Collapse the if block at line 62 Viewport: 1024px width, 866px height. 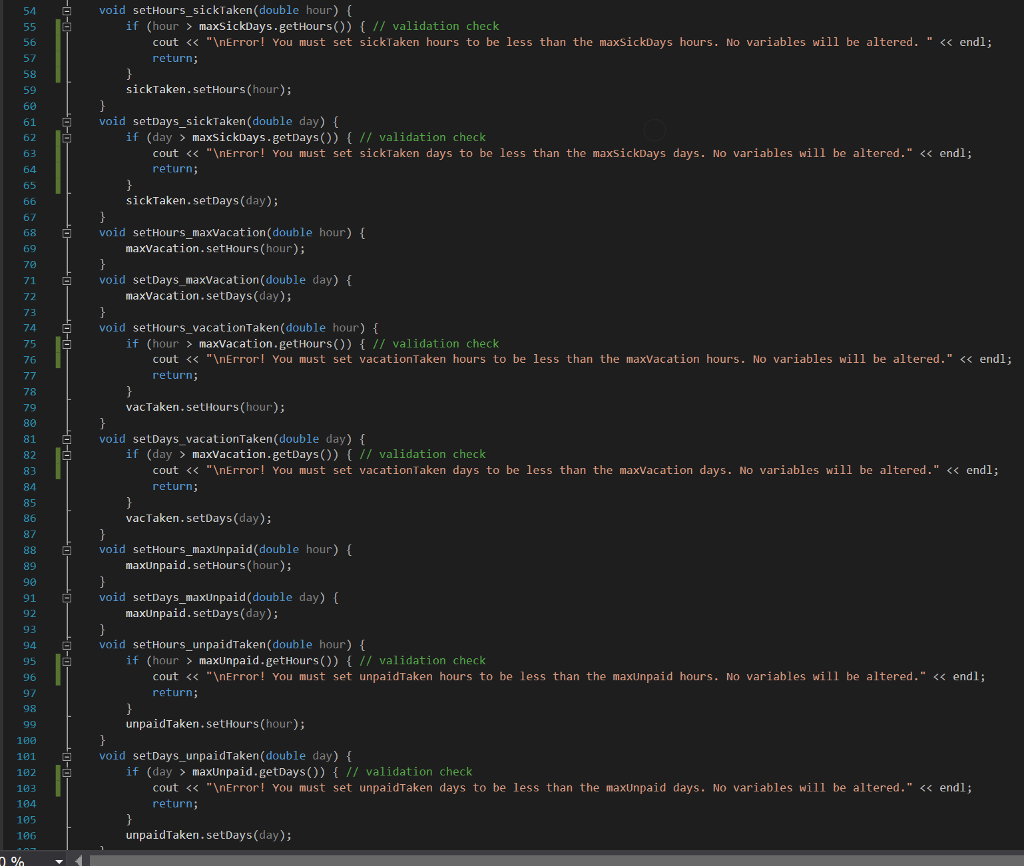[x=67, y=138]
